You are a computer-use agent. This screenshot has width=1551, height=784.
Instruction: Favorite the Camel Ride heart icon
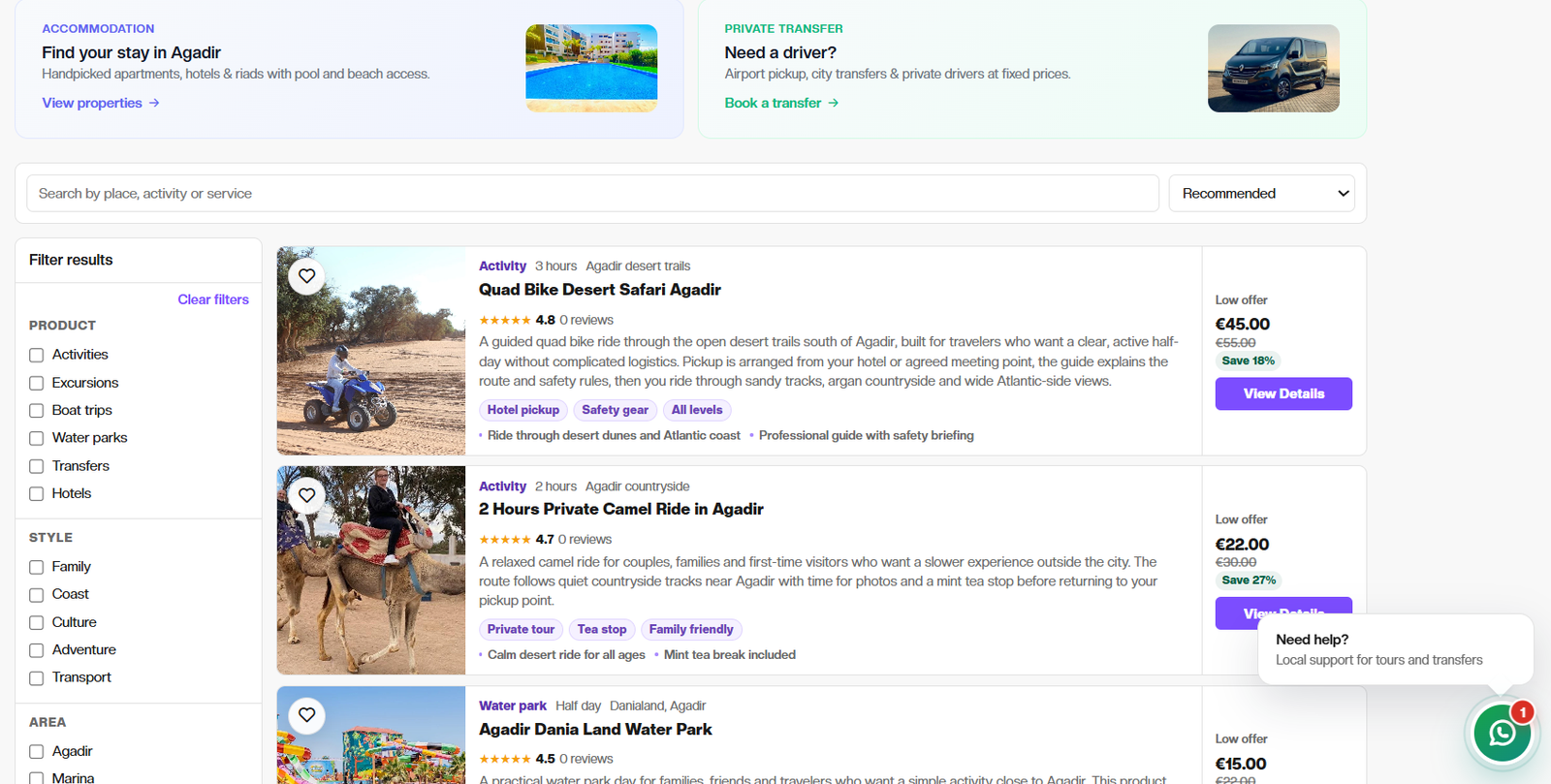click(306, 495)
